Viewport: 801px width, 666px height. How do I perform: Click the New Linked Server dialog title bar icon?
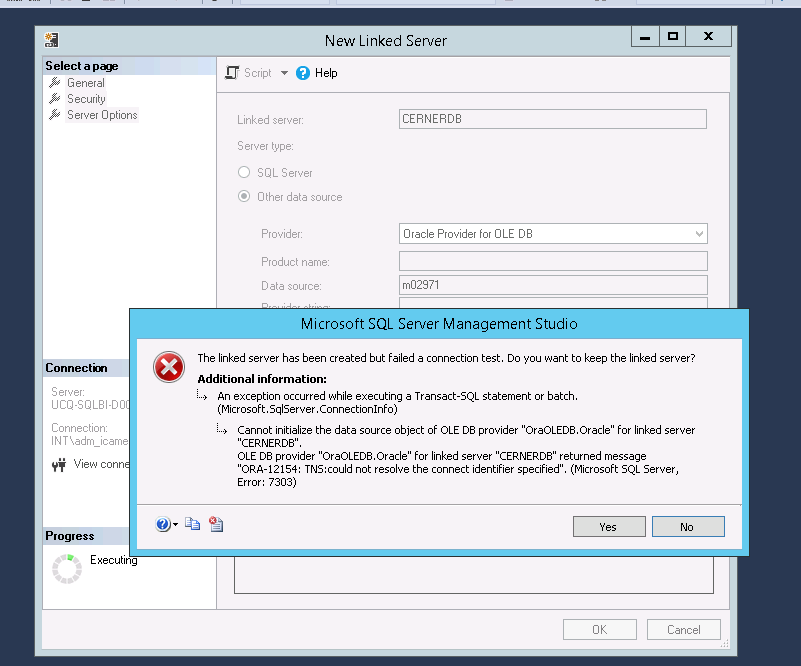(x=50, y=37)
